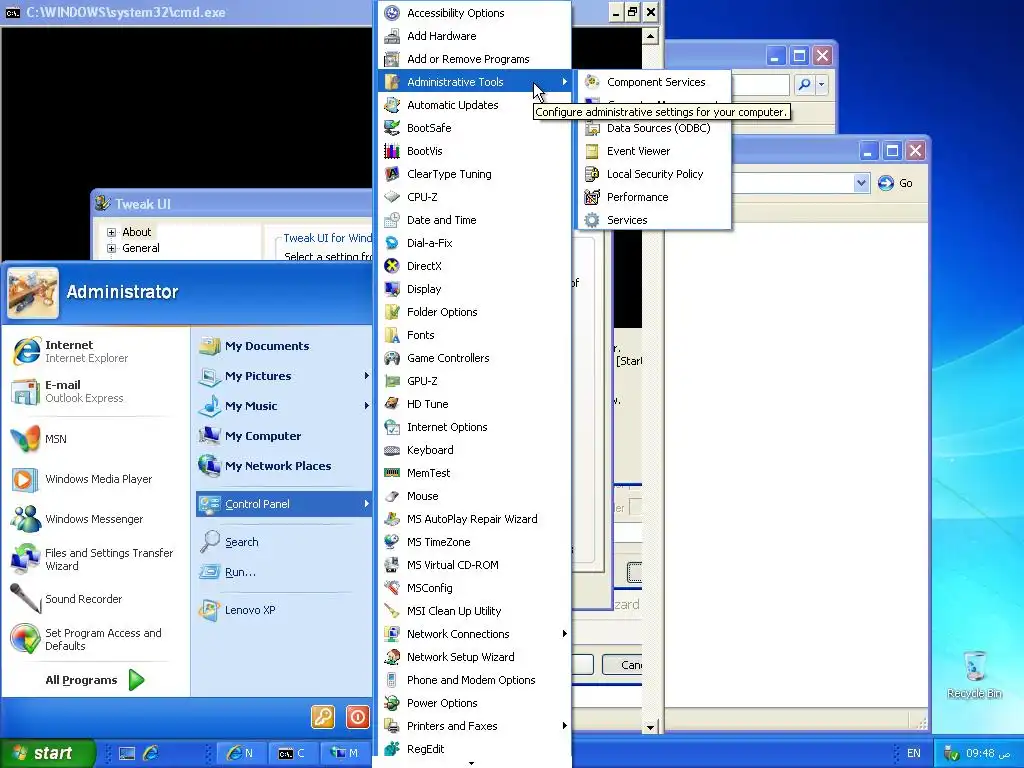The width and height of the screenshot is (1024, 768).
Task: Open Internet Explorer from Start menu
Action: pyautogui.click(x=95, y=351)
